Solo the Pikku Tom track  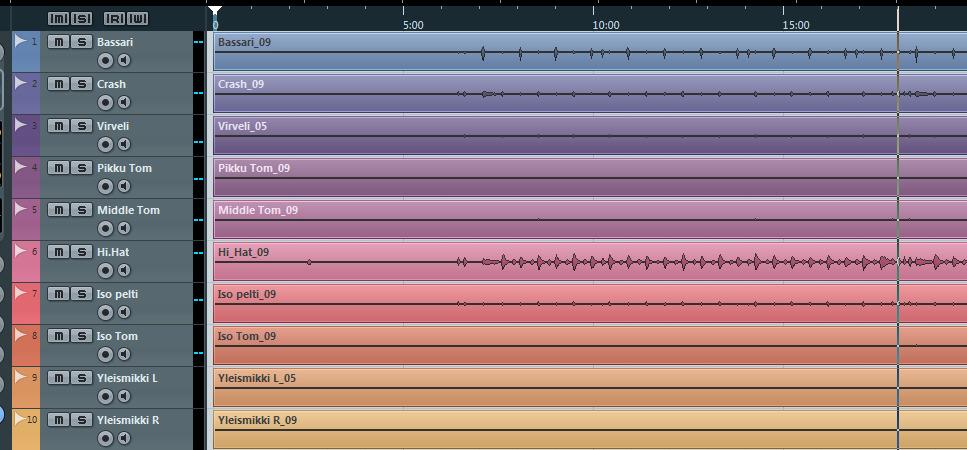click(x=81, y=168)
